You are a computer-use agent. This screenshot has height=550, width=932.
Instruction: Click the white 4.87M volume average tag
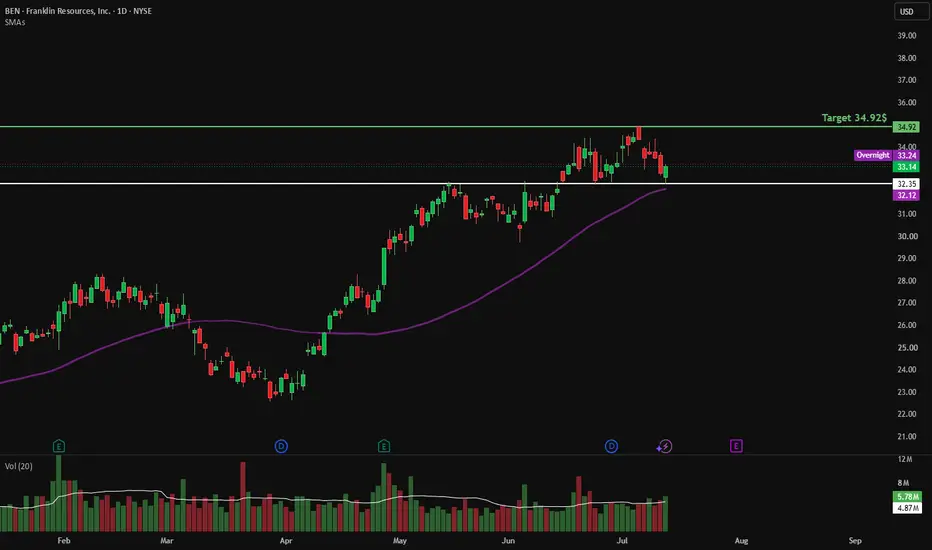point(908,508)
